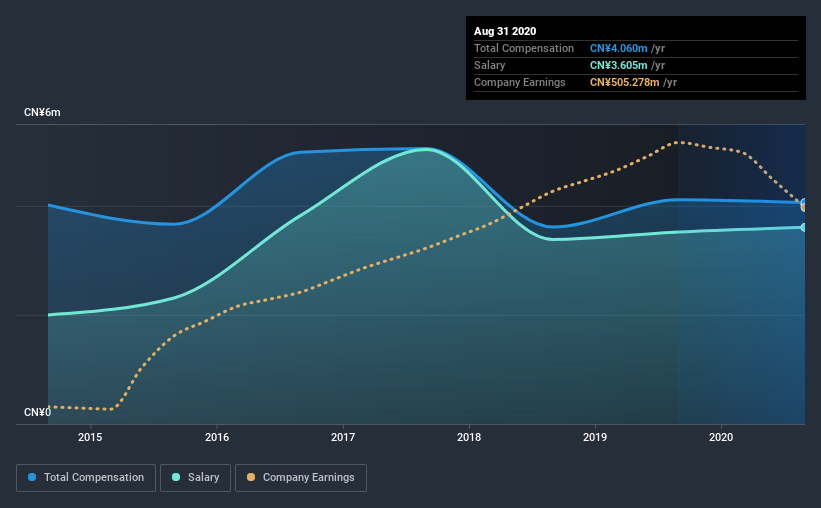This screenshot has width=821, height=508.
Task: Select the 2020 x-axis label
Action: coord(721,437)
